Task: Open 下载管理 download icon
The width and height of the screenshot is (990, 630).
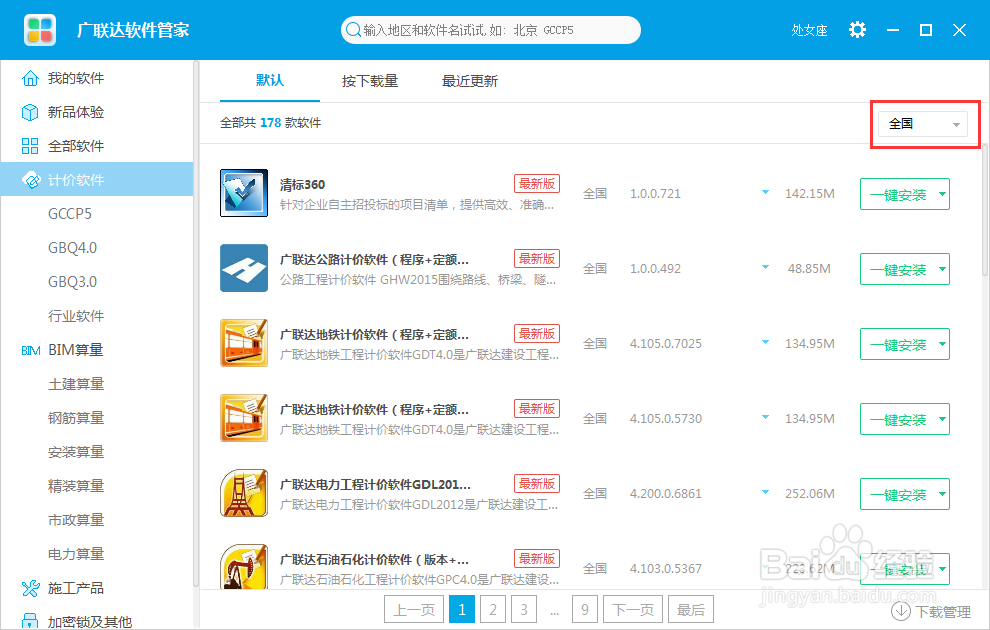Action: point(900,611)
